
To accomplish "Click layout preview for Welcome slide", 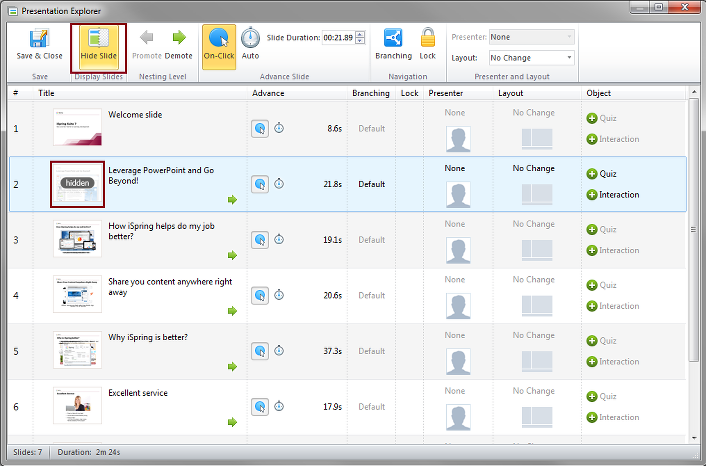I will click(537, 139).
